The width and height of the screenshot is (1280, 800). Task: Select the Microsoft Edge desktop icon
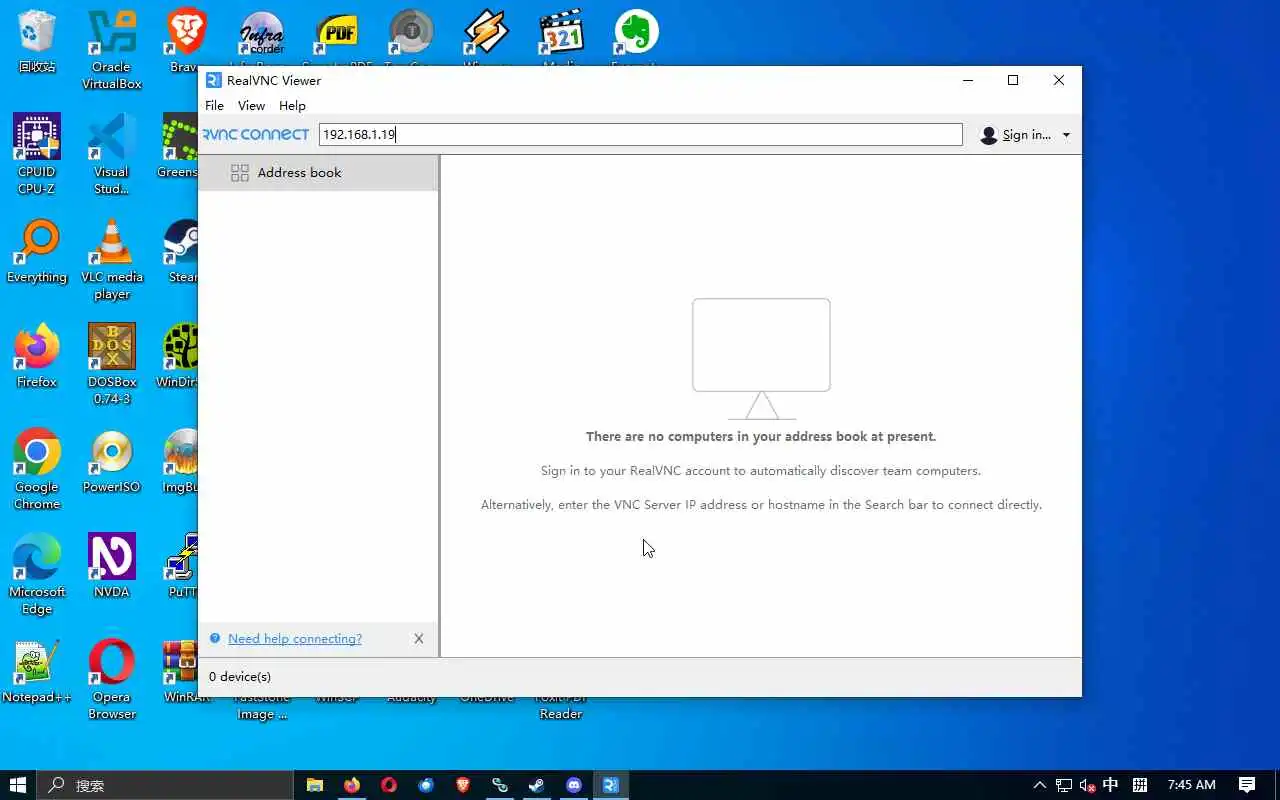point(37,574)
